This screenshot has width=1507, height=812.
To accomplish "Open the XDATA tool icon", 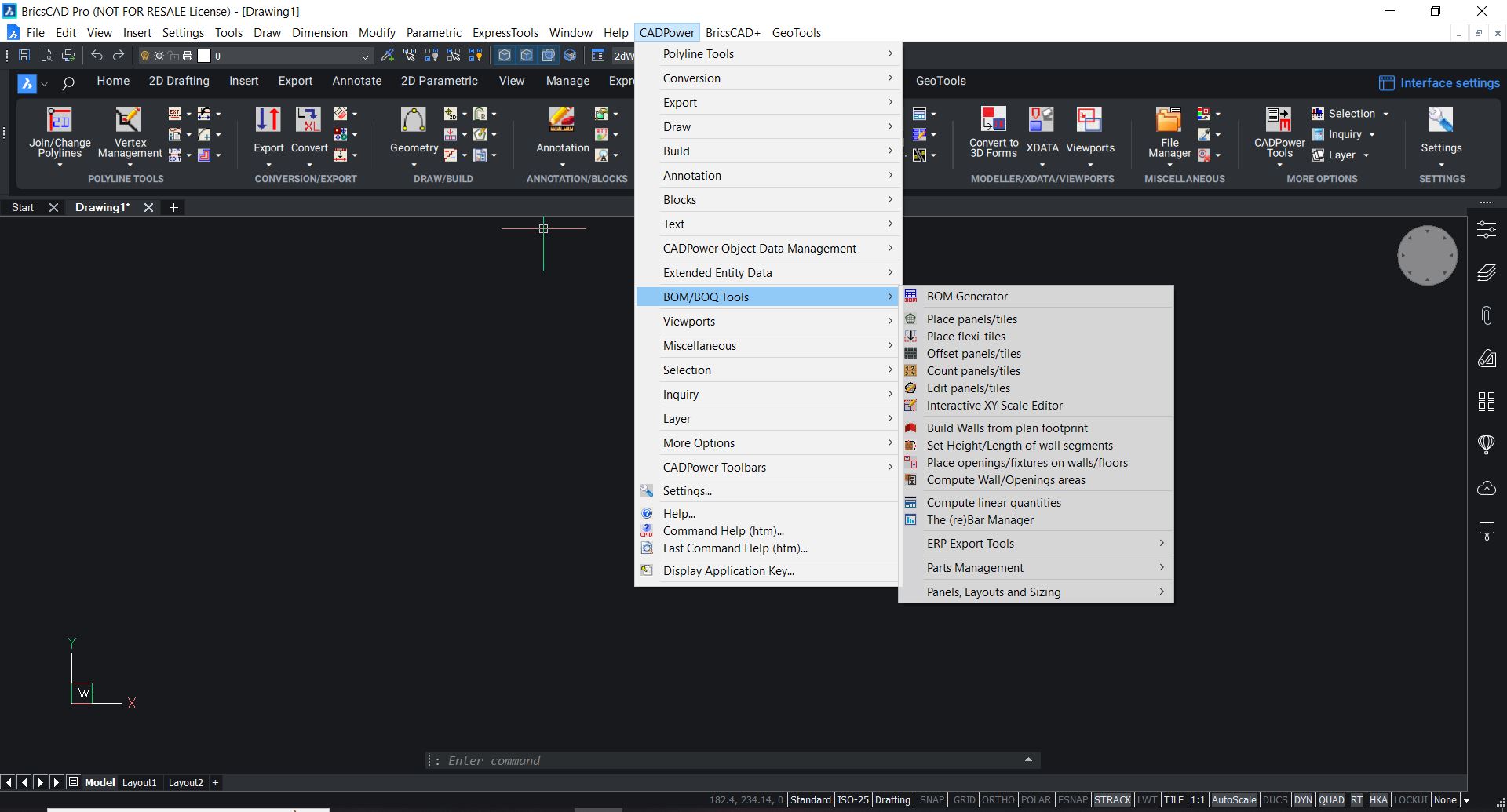I will (x=1042, y=119).
